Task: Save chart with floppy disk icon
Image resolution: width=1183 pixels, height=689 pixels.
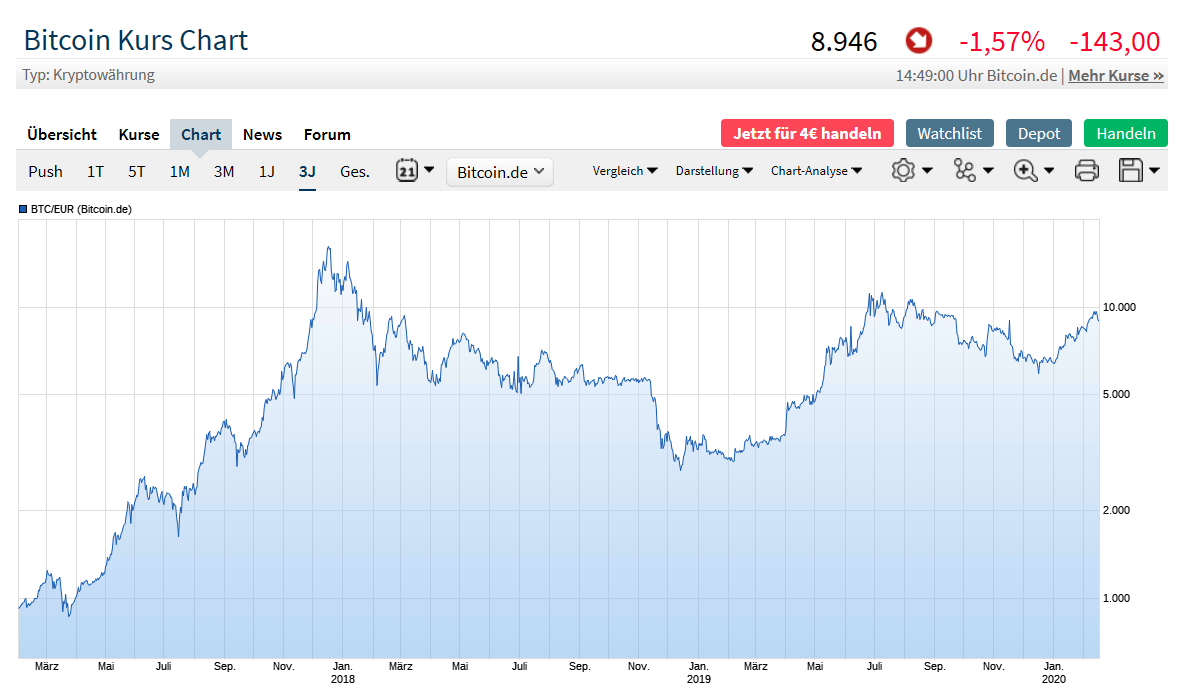Action: (x=1131, y=171)
